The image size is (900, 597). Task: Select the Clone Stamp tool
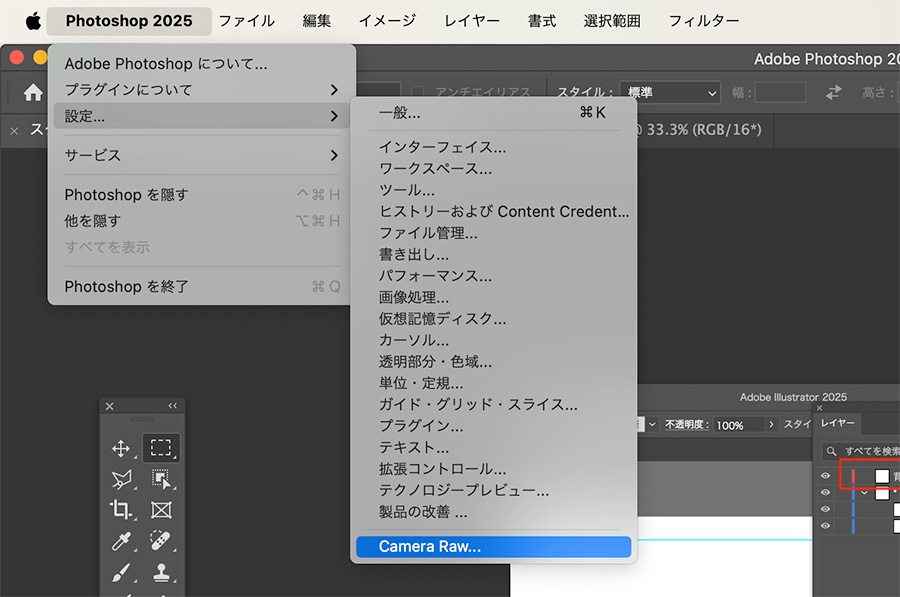click(x=161, y=572)
